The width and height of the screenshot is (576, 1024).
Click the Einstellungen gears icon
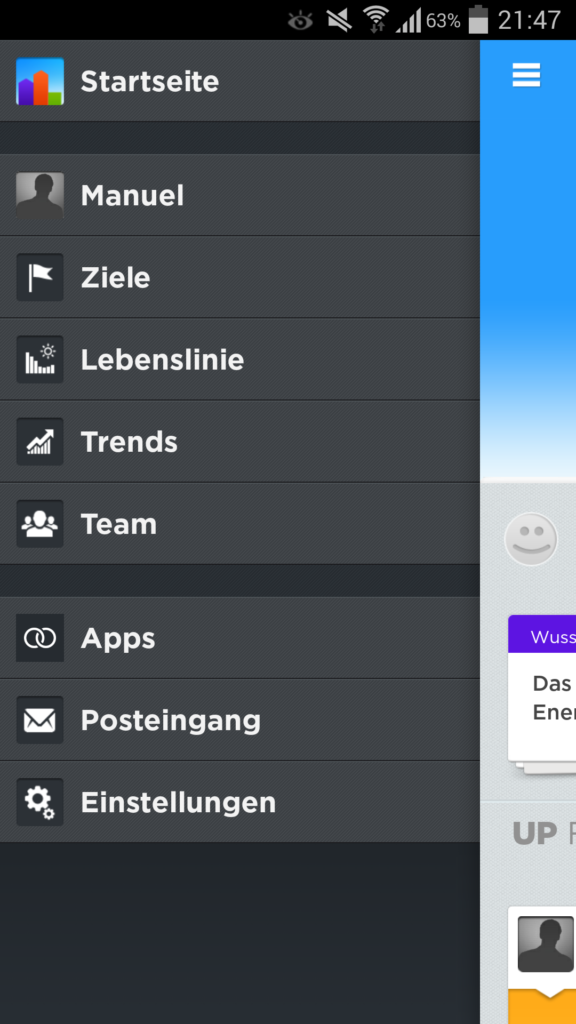40,803
